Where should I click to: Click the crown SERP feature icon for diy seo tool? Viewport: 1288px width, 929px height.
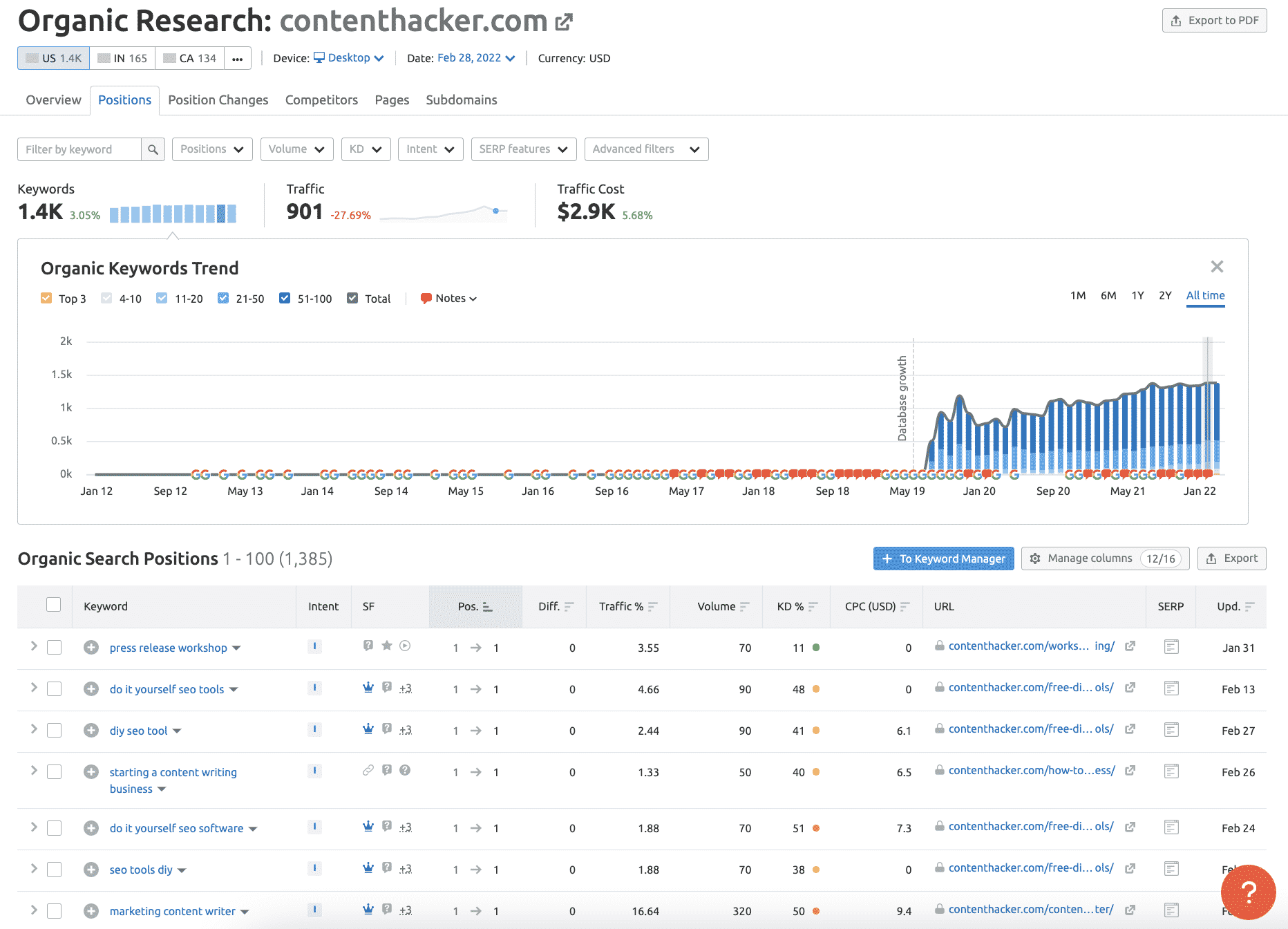[368, 729]
